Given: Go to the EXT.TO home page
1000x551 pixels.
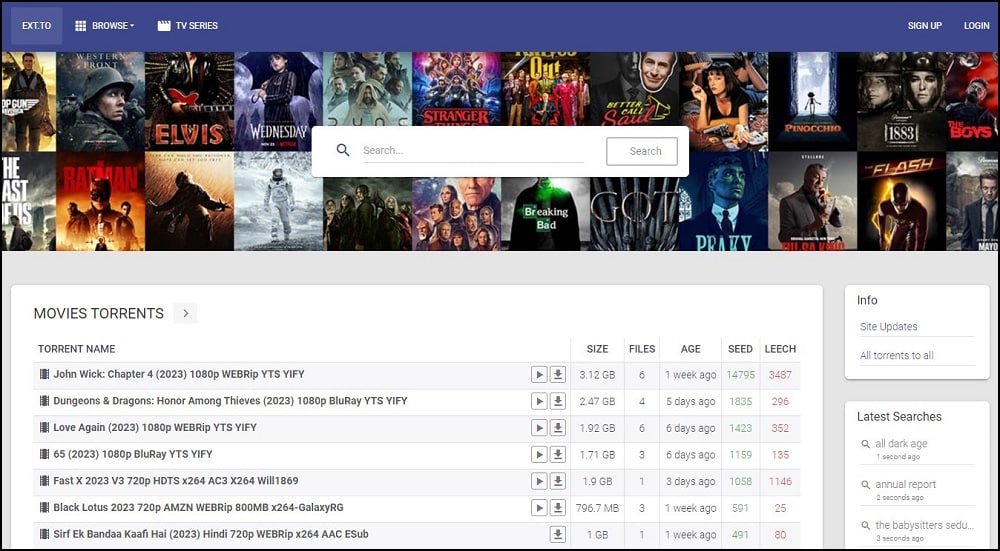Looking at the screenshot, I should (x=36, y=26).
